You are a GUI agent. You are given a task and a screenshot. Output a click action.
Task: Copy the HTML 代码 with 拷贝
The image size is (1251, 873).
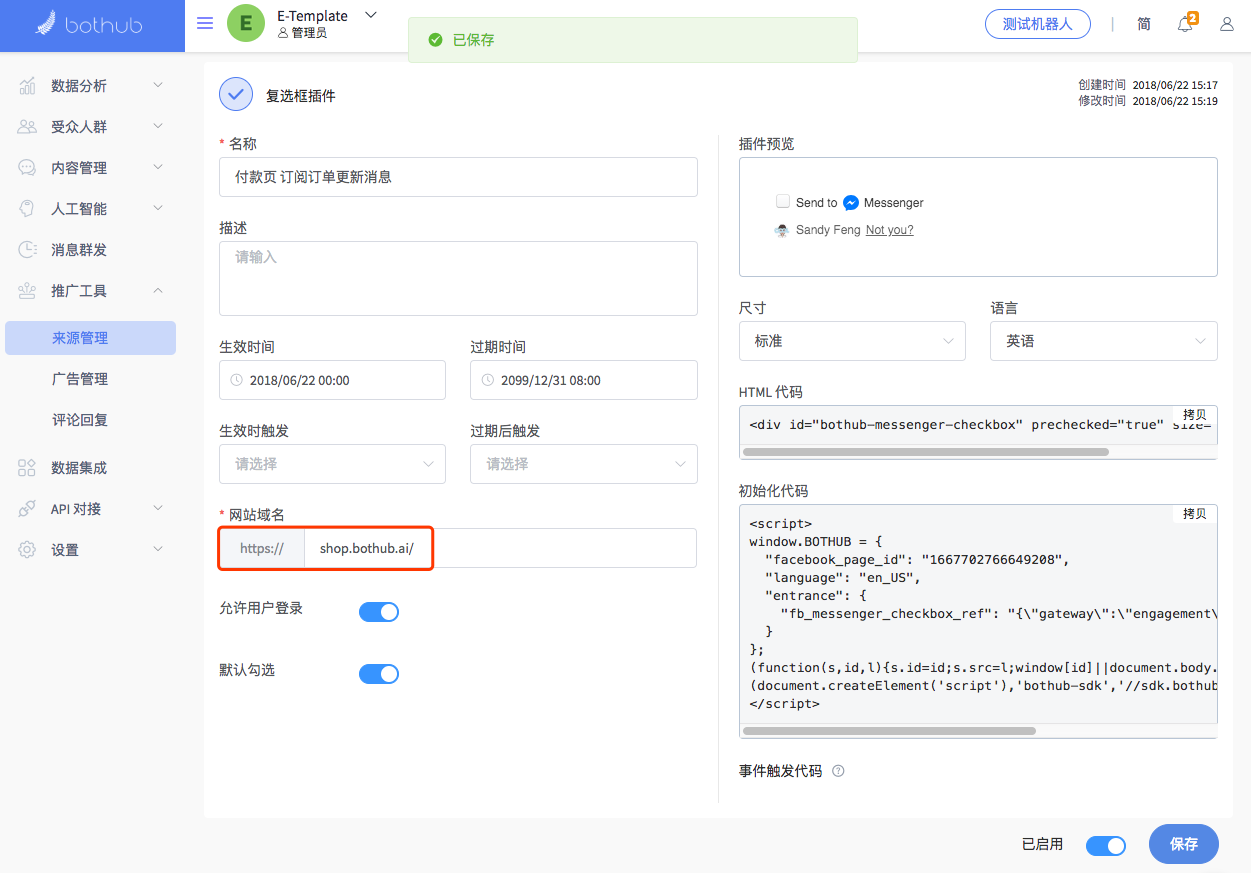coord(1194,415)
